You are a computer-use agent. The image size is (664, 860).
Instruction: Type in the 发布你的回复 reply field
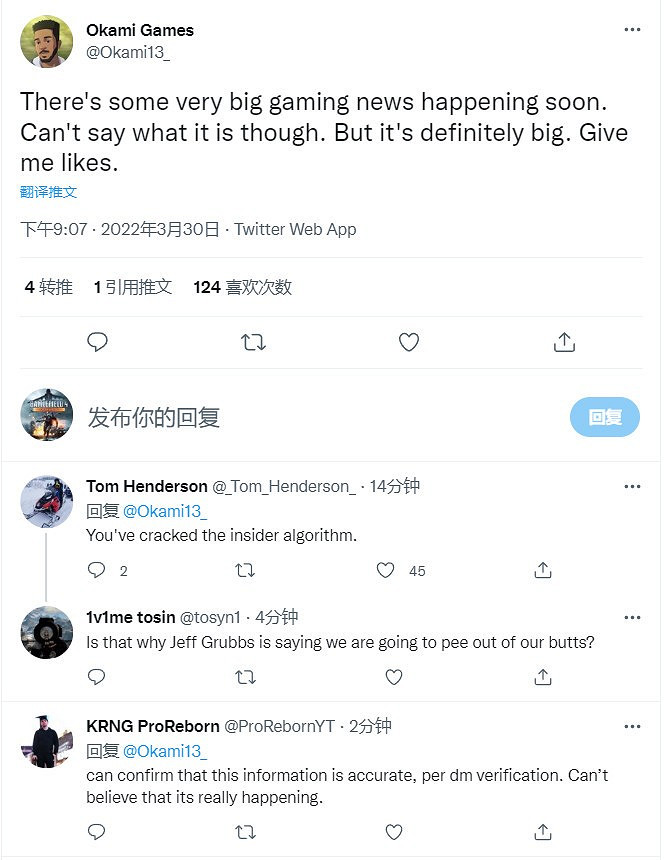pos(300,417)
